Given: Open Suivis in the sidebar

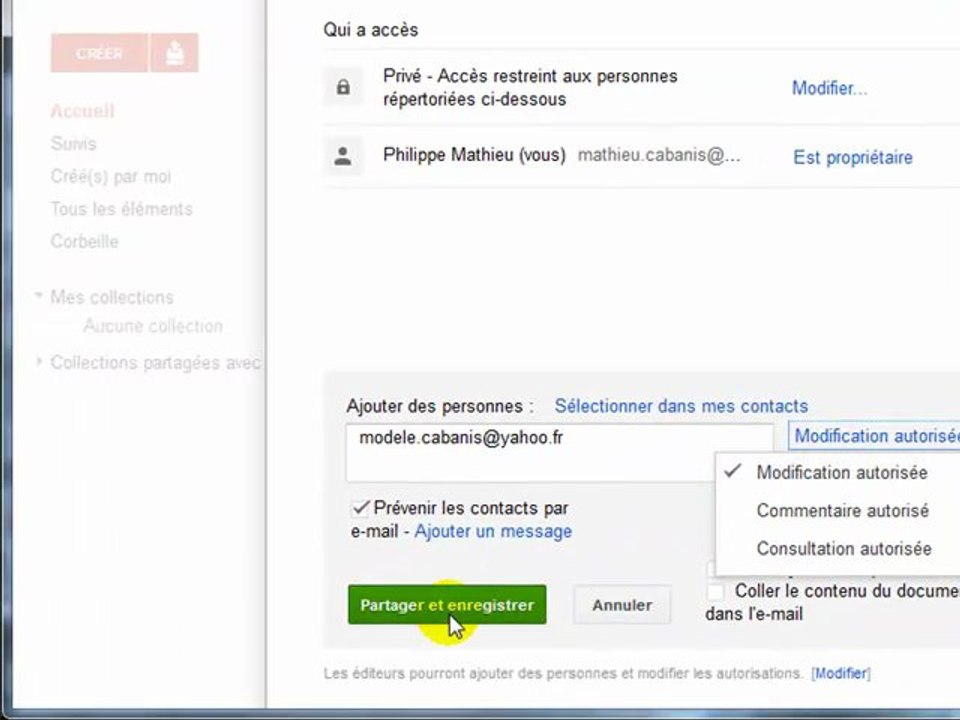Looking at the screenshot, I should [x=73, y=144].
